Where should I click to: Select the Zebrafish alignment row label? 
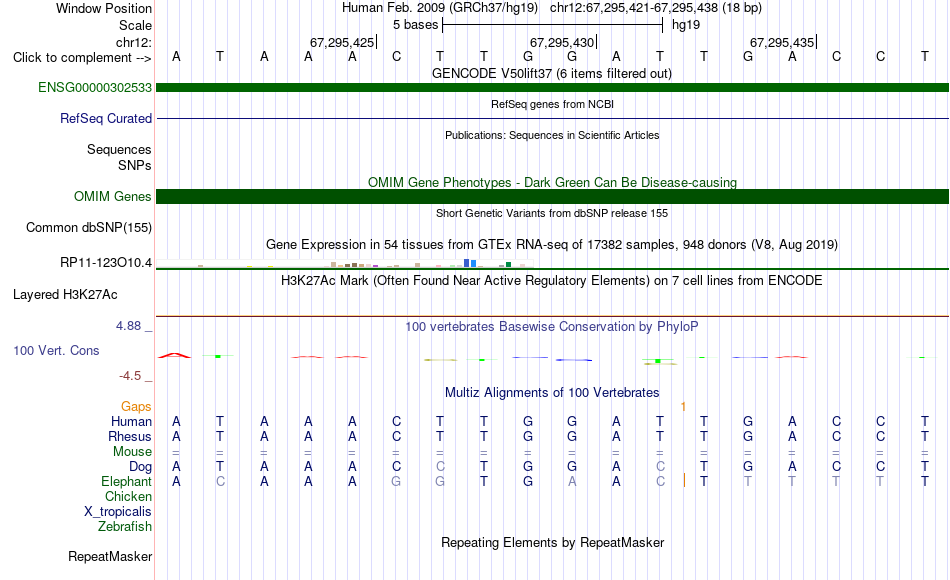(125, 527)
